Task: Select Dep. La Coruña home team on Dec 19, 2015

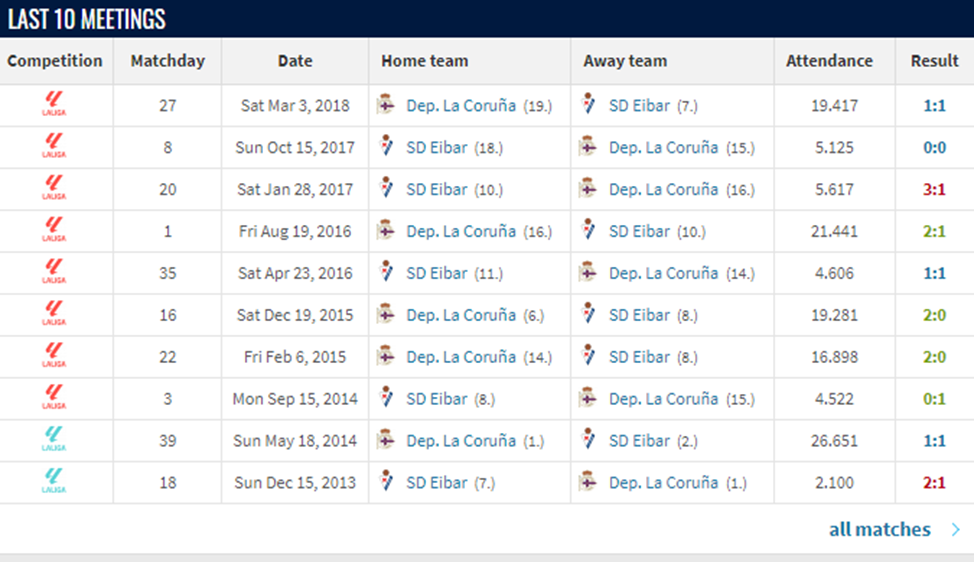Action: coord(461,315)
